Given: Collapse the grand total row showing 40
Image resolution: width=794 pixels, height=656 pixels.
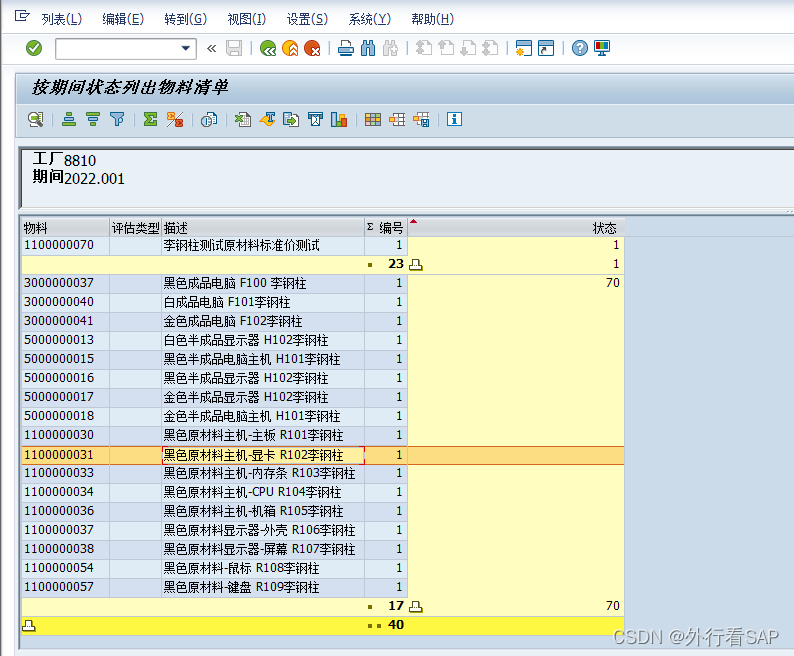Looking at the screenshot, I should coord(29,626).
